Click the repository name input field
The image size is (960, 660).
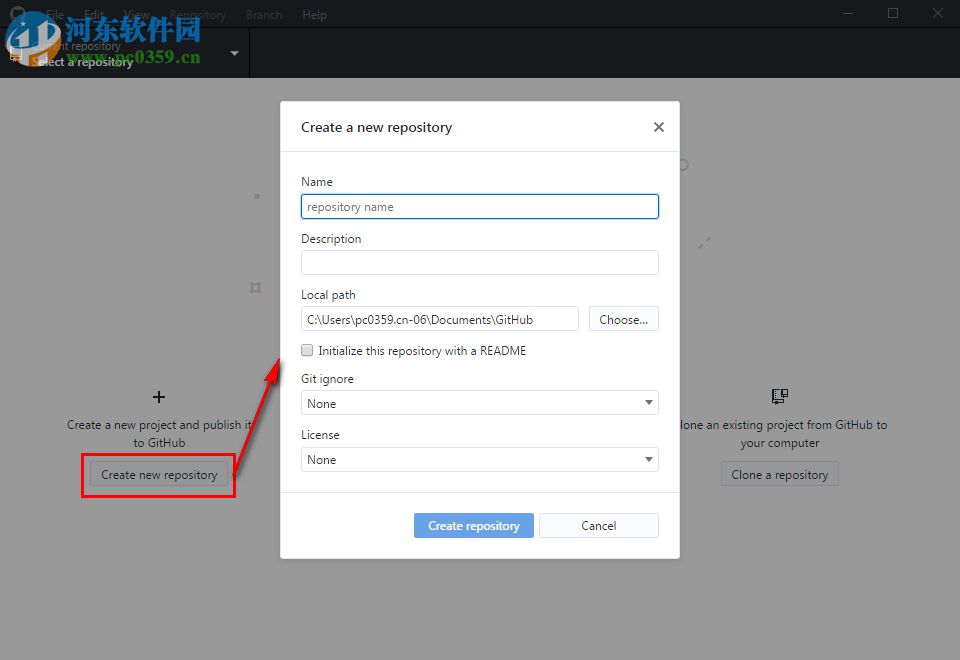[x=479, y=206]
